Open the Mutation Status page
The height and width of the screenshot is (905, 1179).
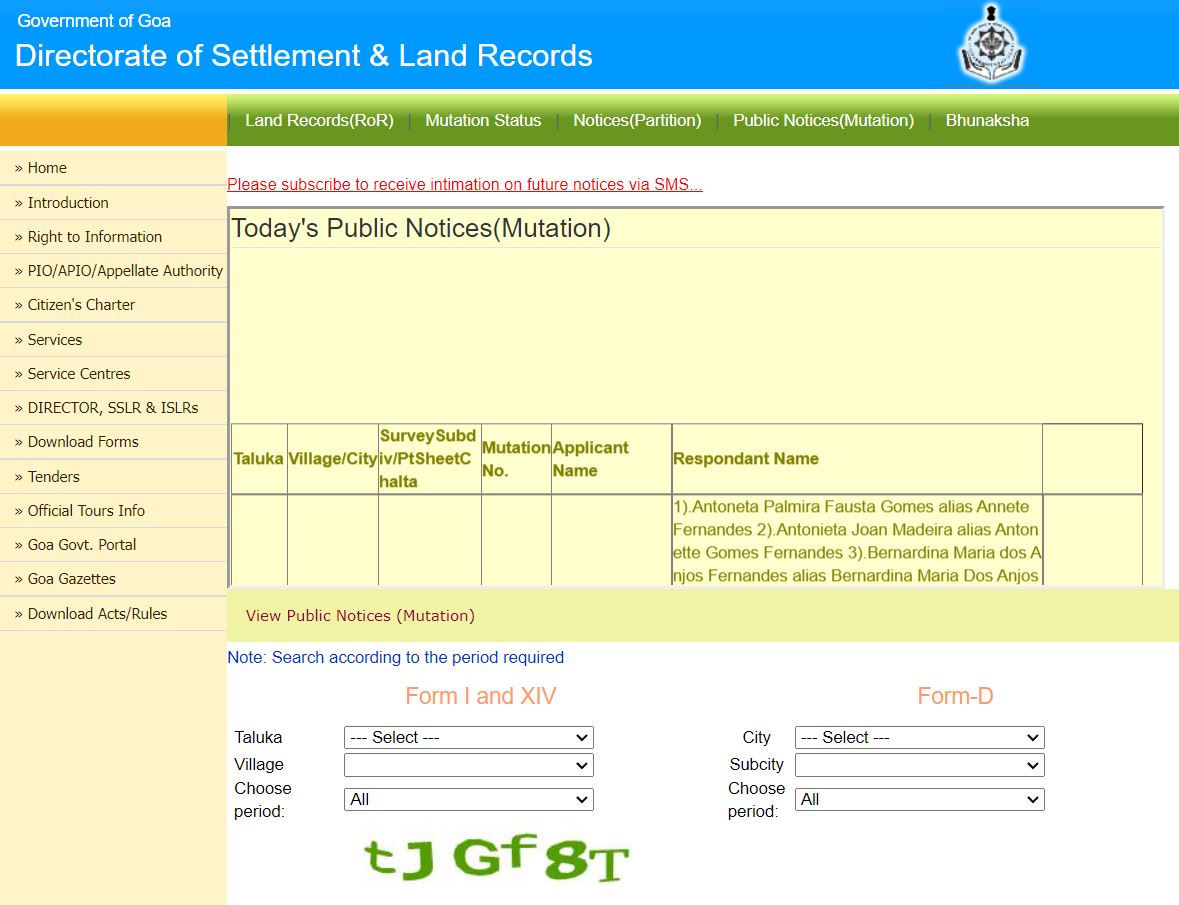pos(483,120)
